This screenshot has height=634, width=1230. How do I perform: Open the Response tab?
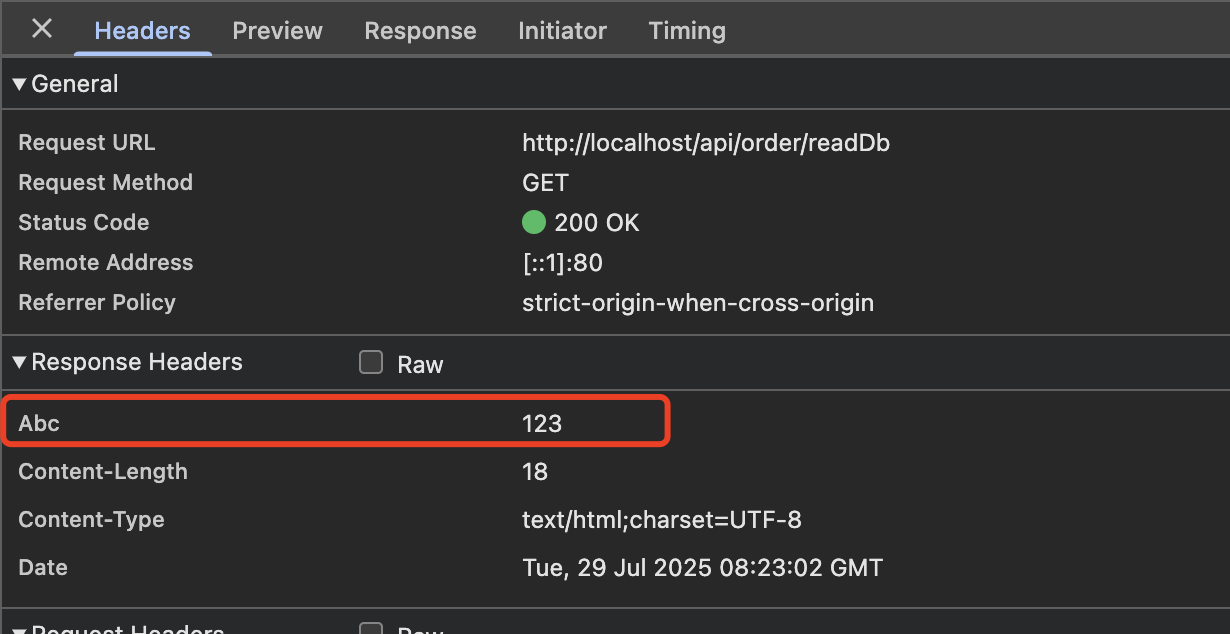pos(420,31)
